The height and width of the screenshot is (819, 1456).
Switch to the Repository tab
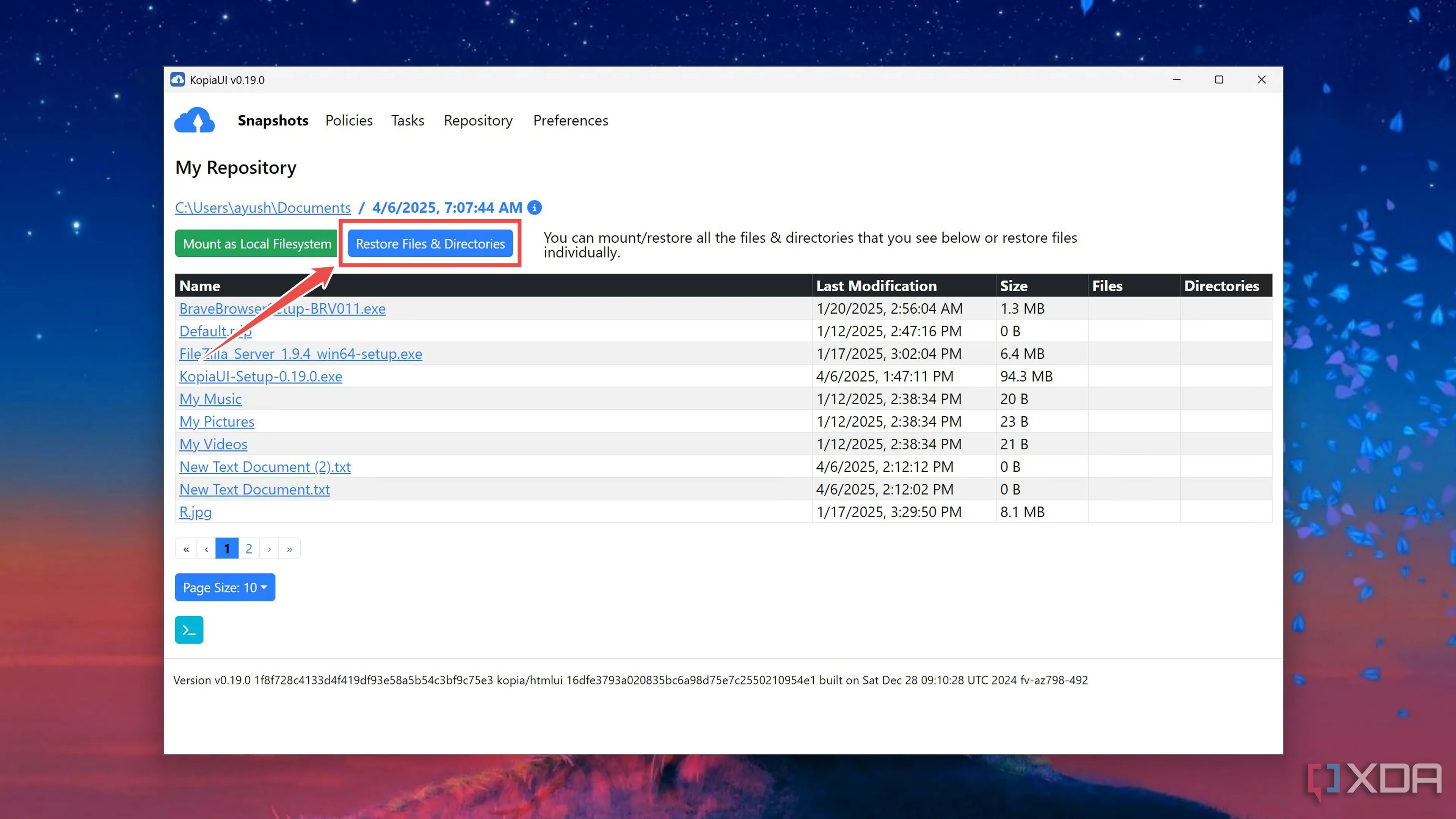(x=478, y=121)
